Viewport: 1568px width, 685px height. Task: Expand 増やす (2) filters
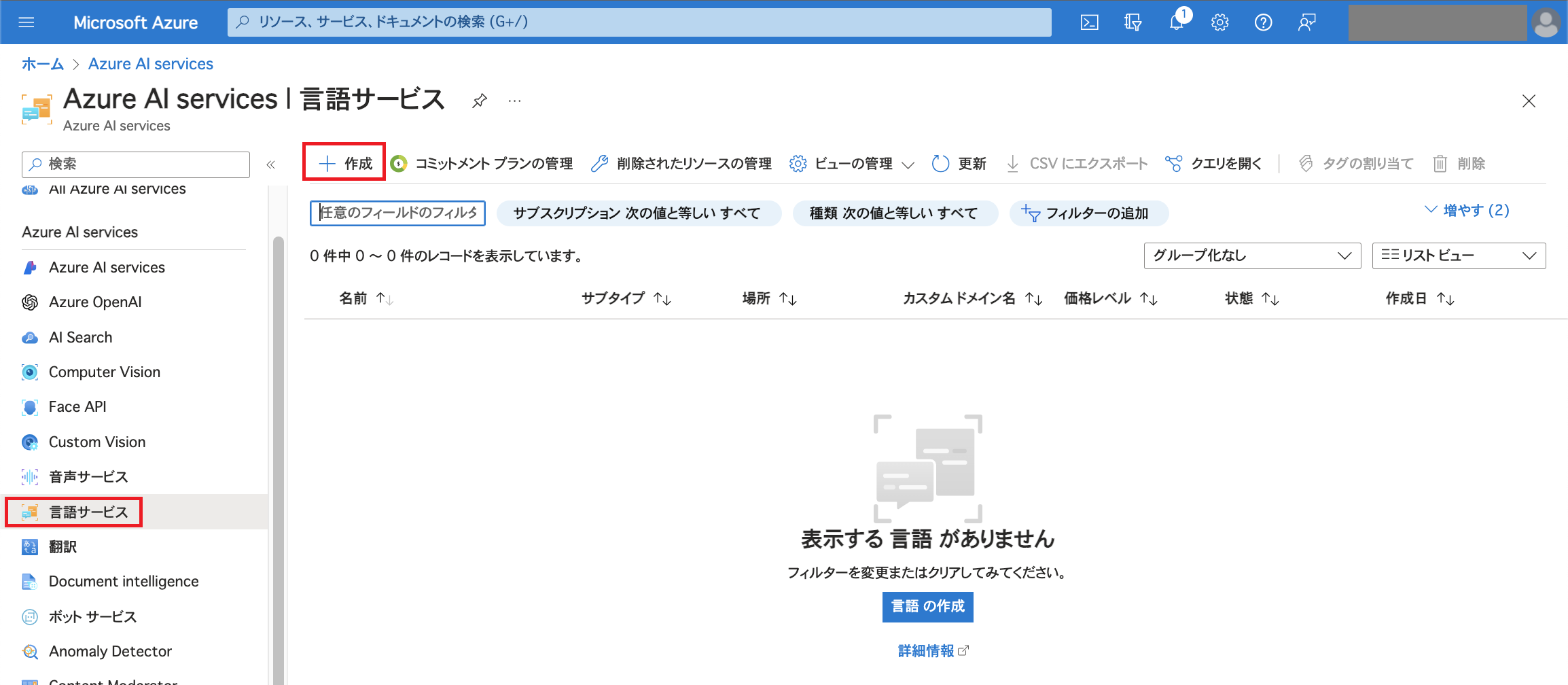(1467, 210)
